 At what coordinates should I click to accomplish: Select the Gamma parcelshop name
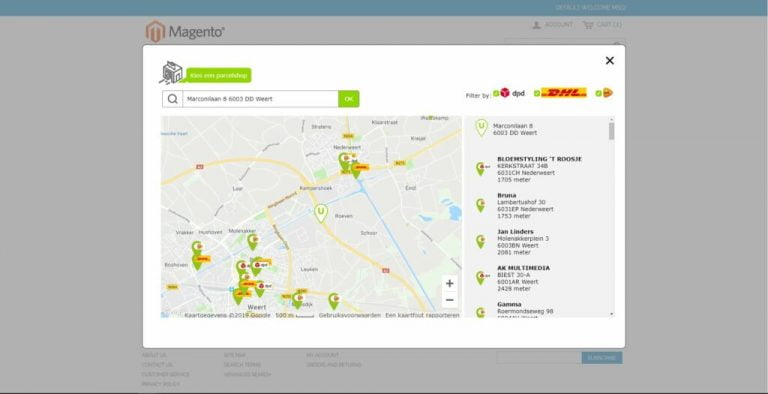509,304
